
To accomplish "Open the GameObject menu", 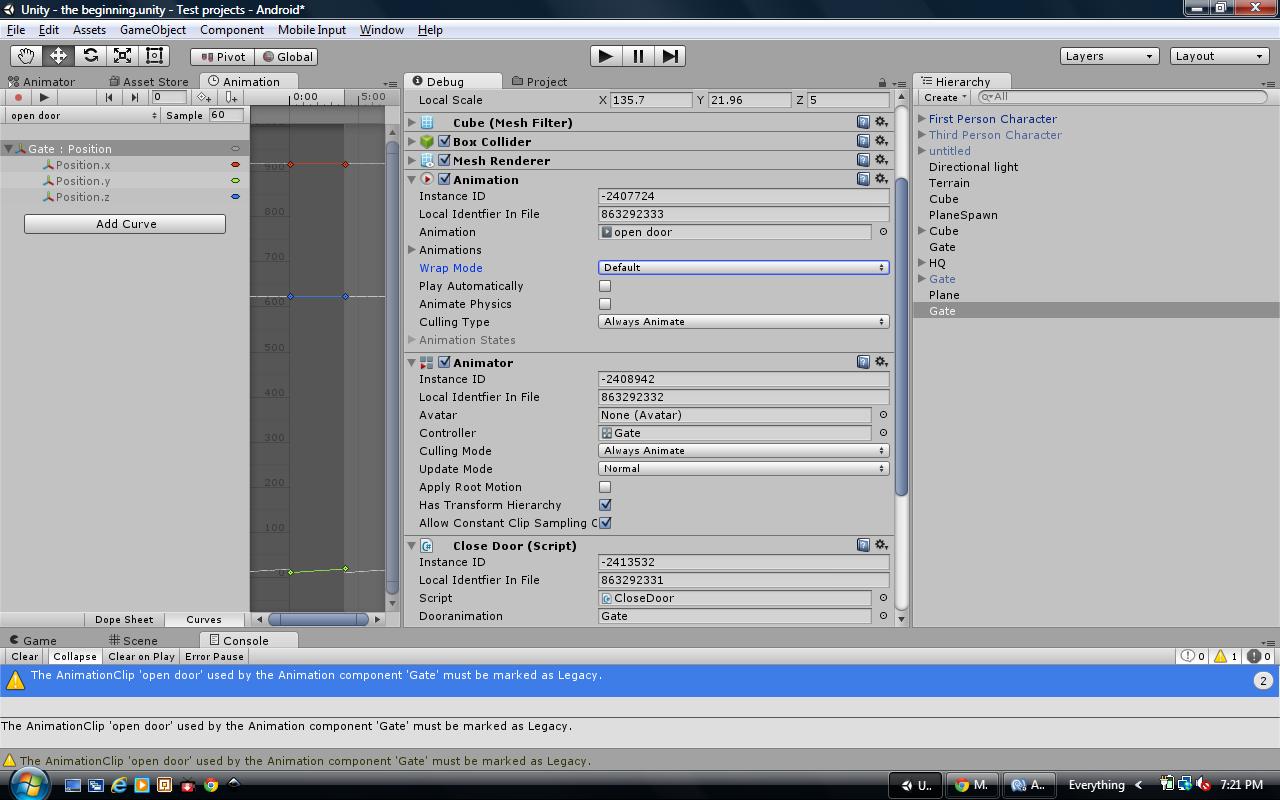I will [152, 30].
